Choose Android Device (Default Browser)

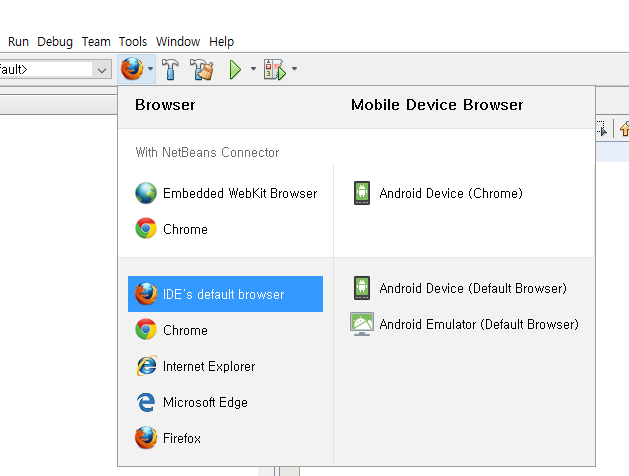[x=460, y=288]
